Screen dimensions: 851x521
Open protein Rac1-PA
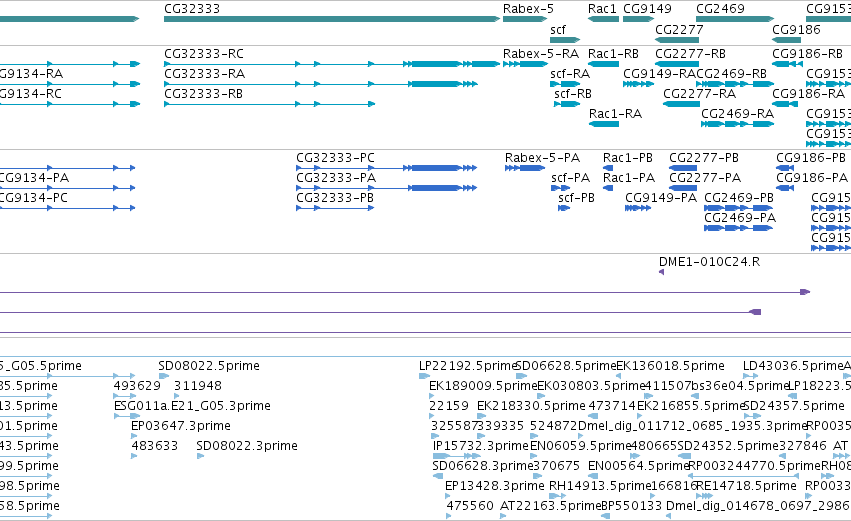tap(629, 177)
